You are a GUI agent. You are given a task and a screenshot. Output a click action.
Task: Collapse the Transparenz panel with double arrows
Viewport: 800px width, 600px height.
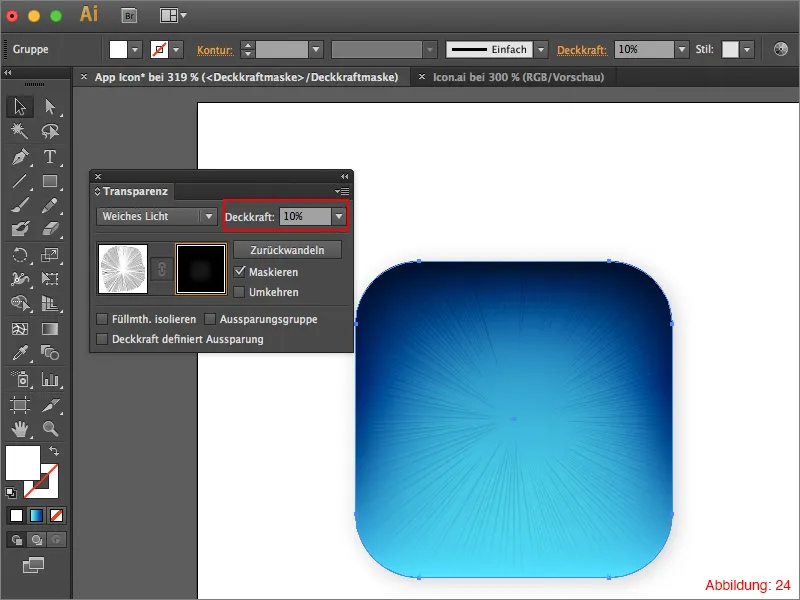point(344,177)
